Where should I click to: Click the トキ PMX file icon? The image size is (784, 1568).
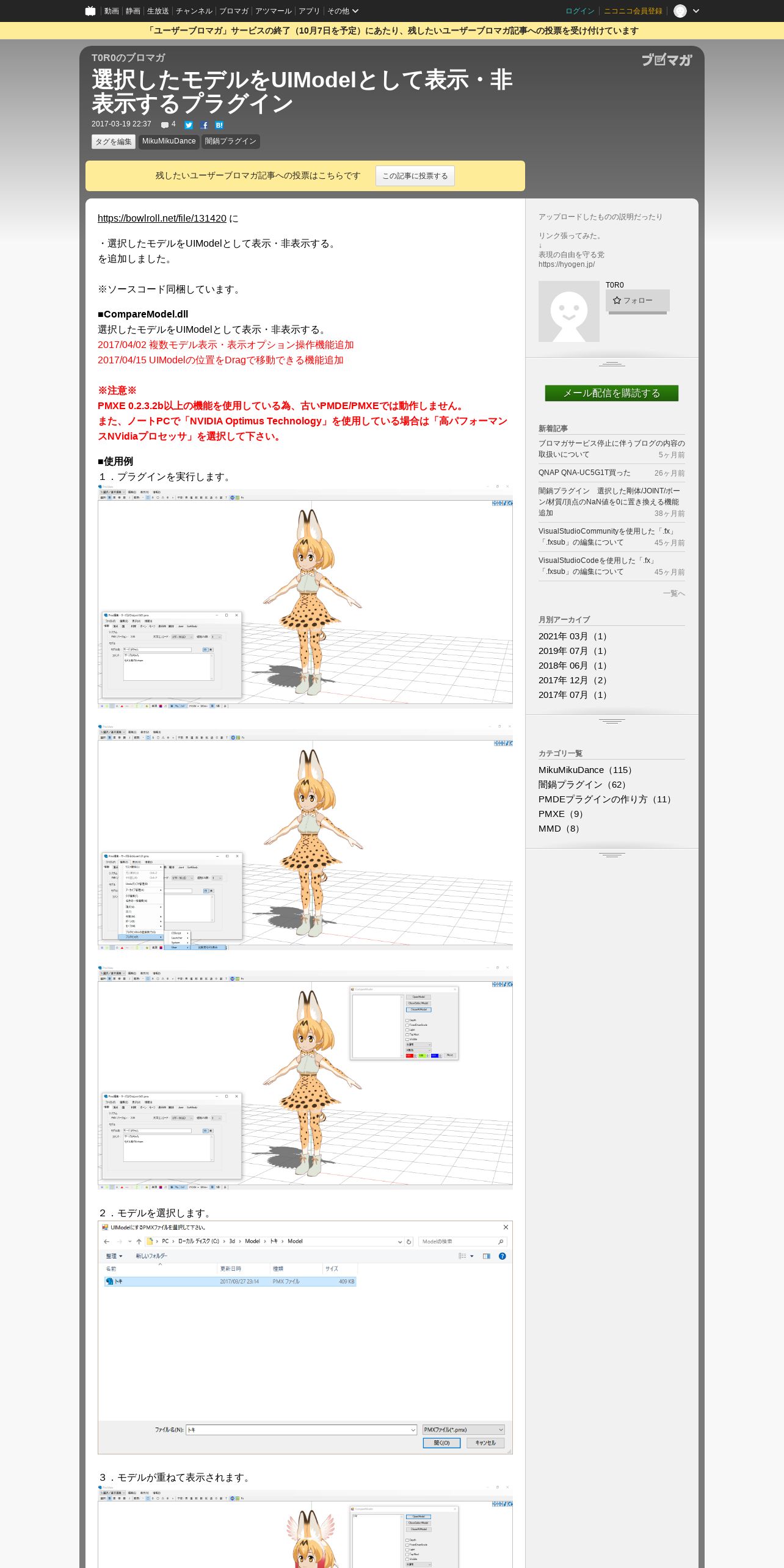pyautogui.click(x=110, y=1282)
